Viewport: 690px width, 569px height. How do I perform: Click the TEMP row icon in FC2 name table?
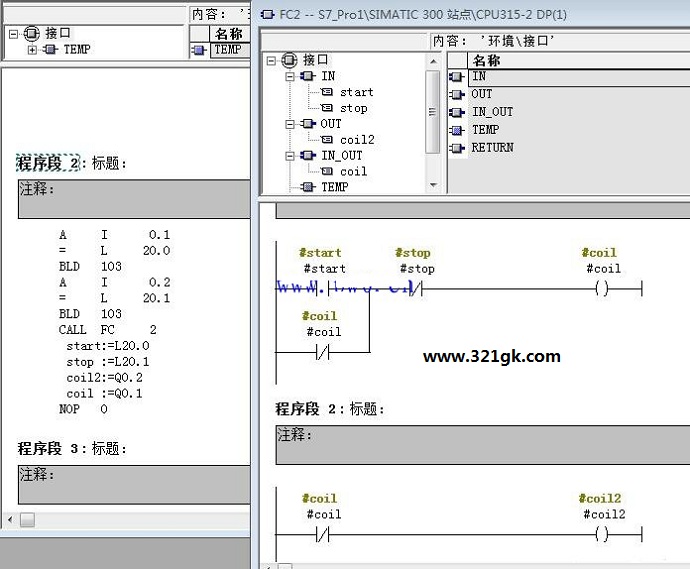457,130
